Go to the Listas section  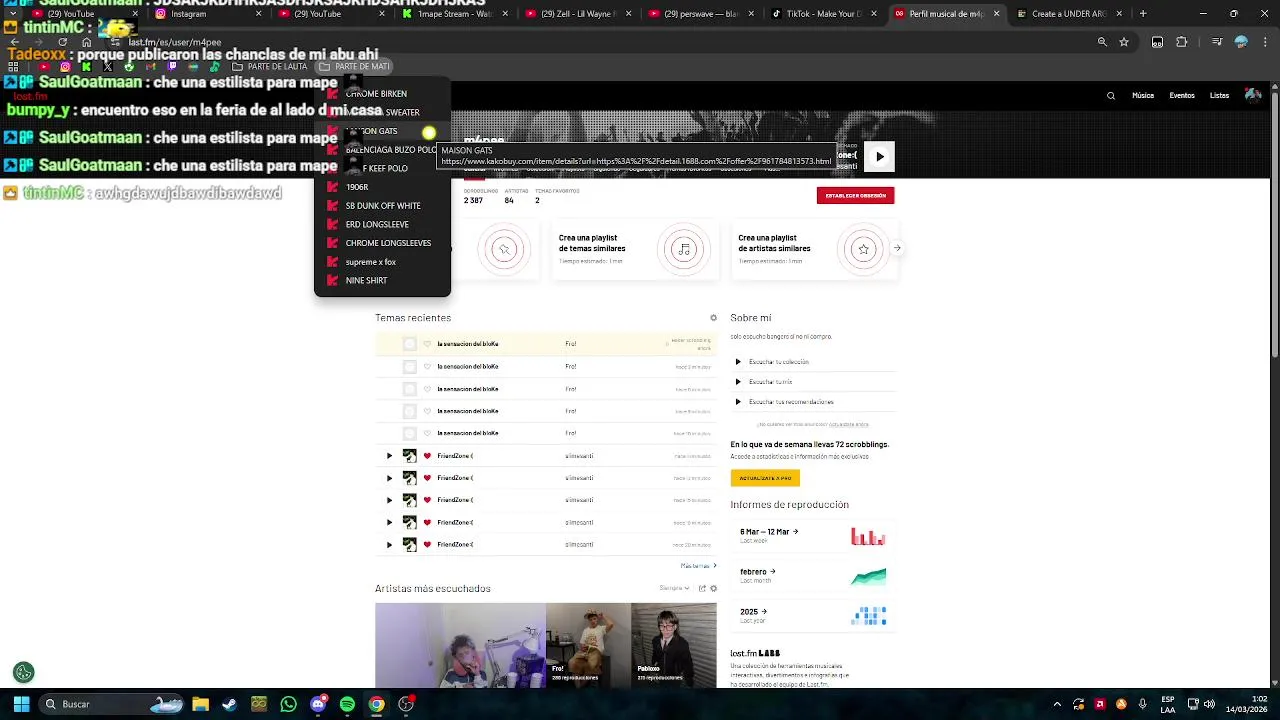(x=1219, y=96)
